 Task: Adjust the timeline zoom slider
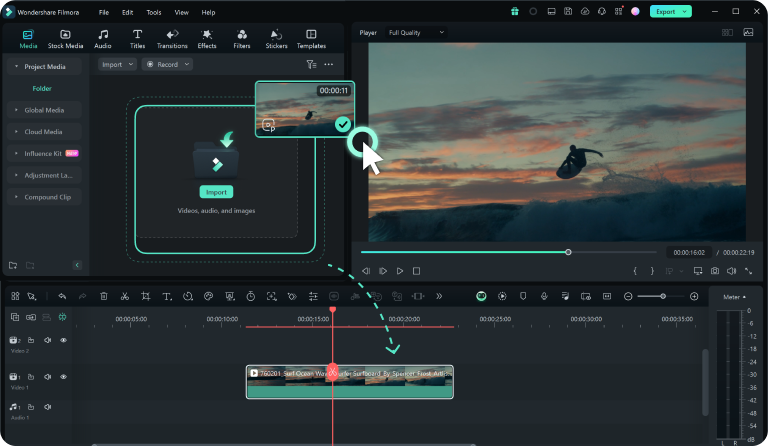click(x=662, y=296)
